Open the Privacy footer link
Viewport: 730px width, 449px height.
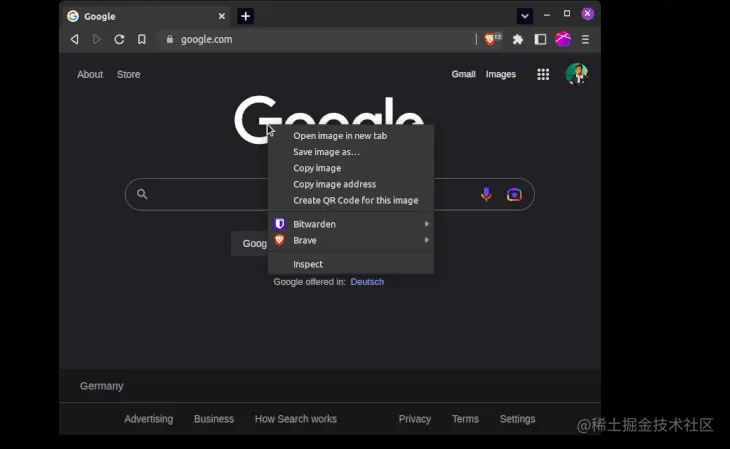pyautogui.click(x=414, y=419)
